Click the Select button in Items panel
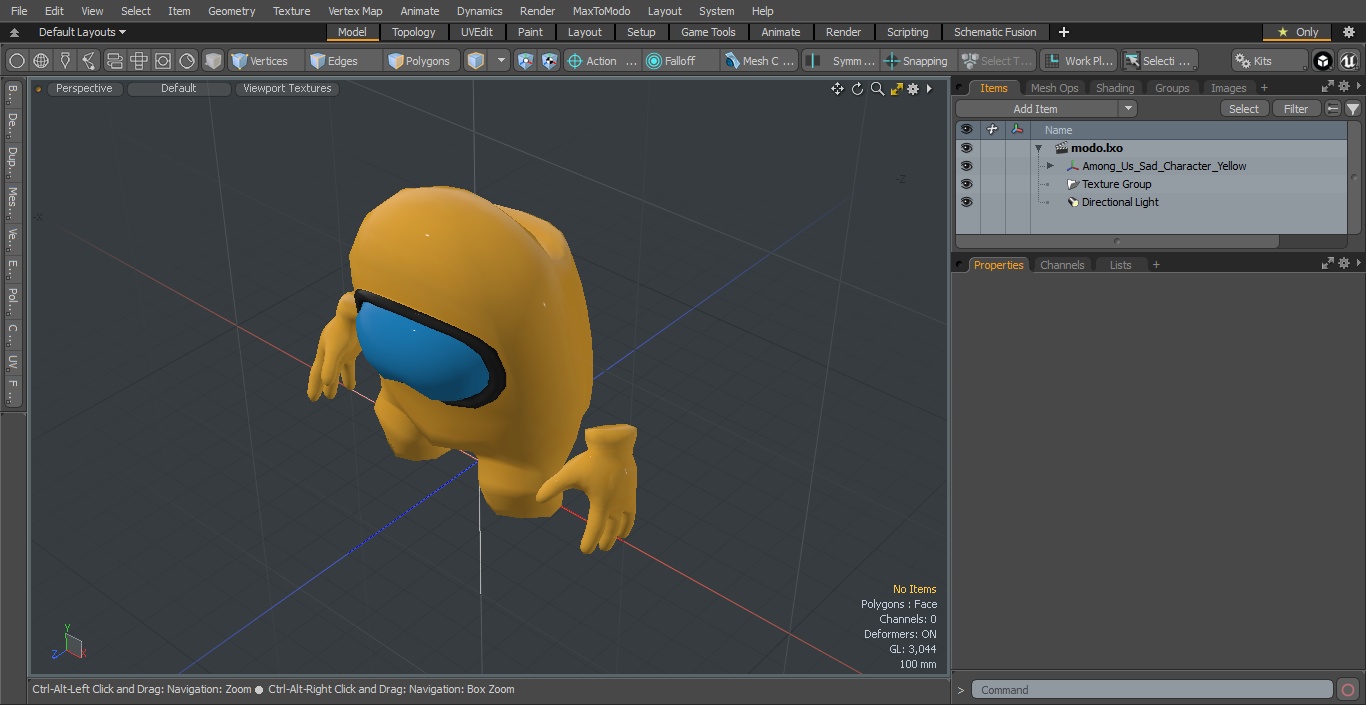This screenshot has width=1366, height=705. point(1244,109)
